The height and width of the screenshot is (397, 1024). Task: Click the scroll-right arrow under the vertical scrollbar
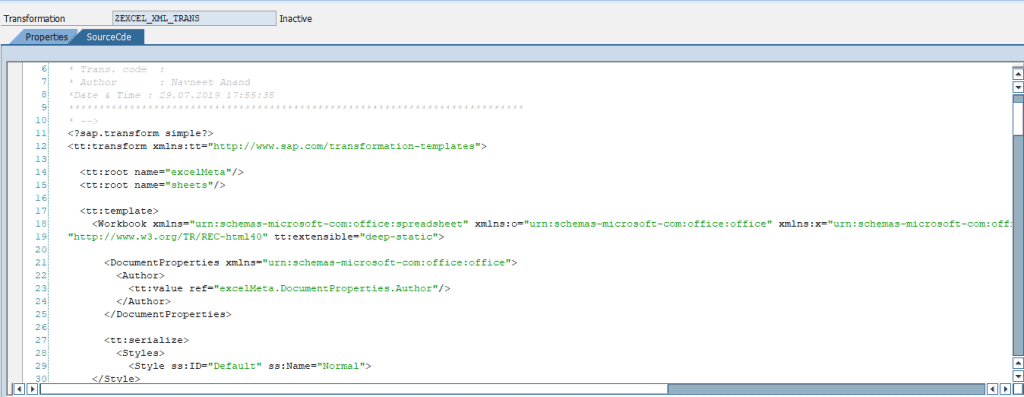tap(1005, 389)
